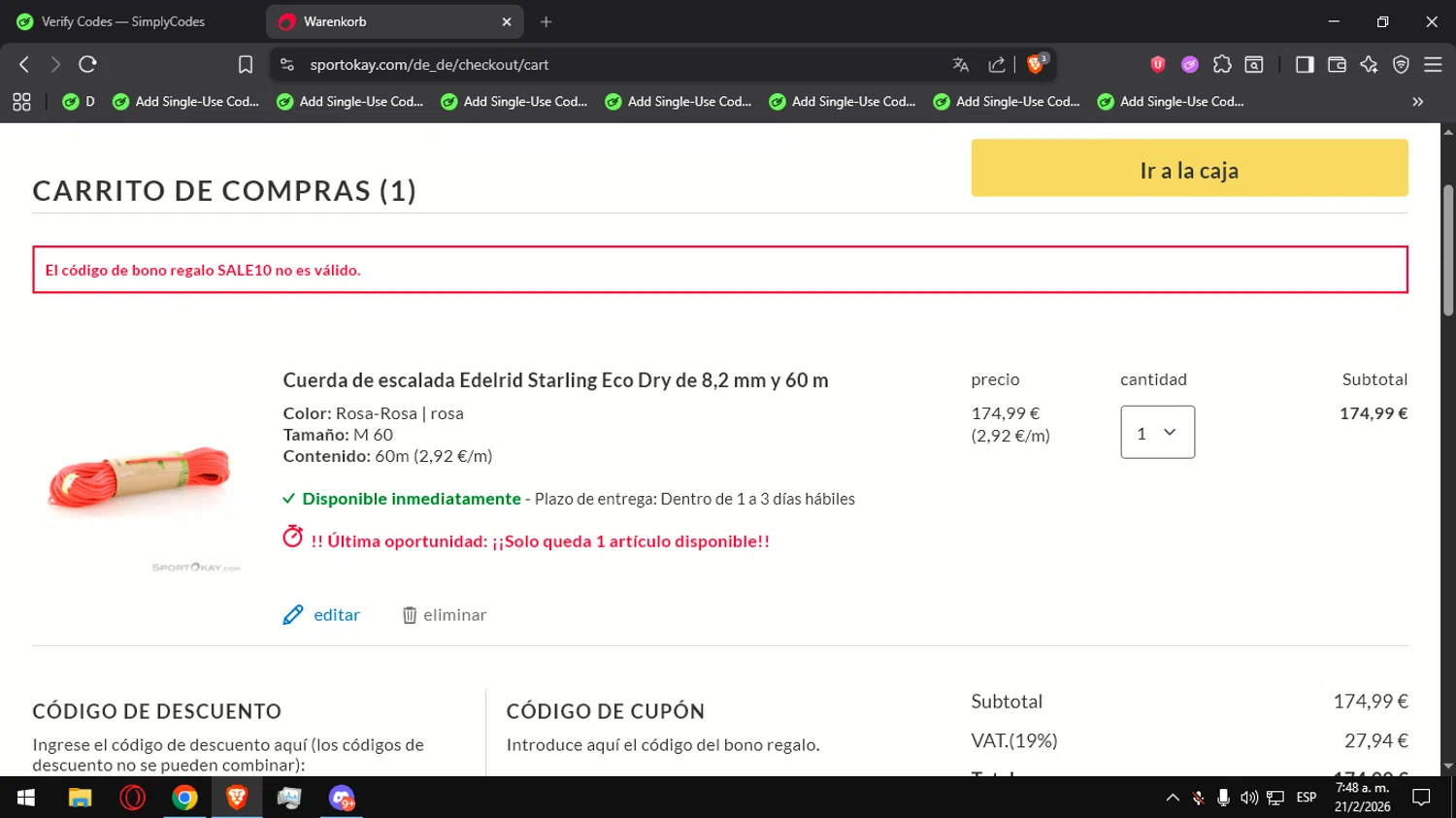The width and height of the screenshot is (1456, 818).
Task: Click the 'Ir a la caja' checkout button
Action: click(1189, 168)
